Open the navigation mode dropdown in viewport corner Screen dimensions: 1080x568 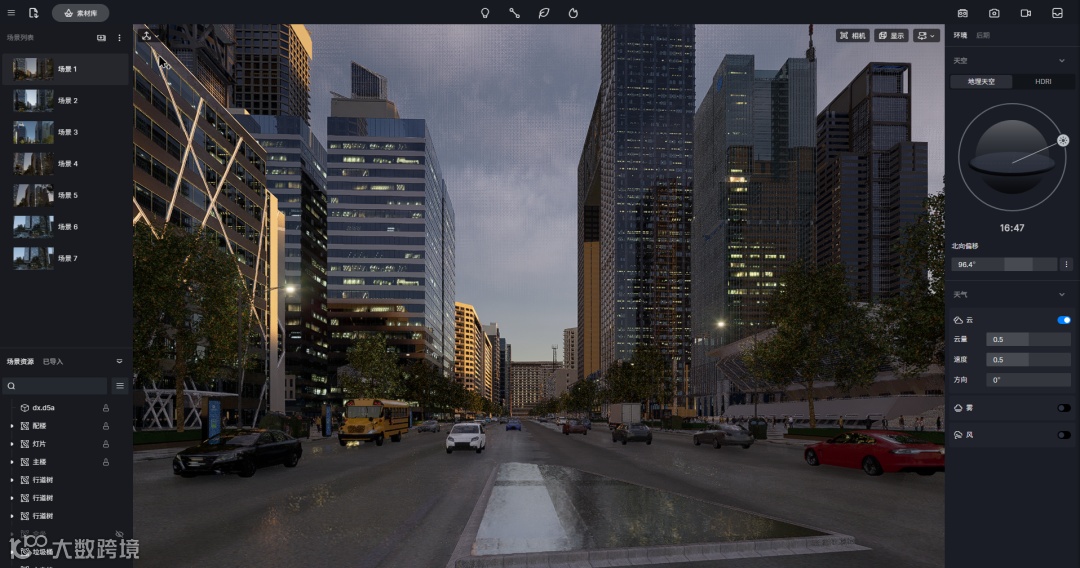149,36
